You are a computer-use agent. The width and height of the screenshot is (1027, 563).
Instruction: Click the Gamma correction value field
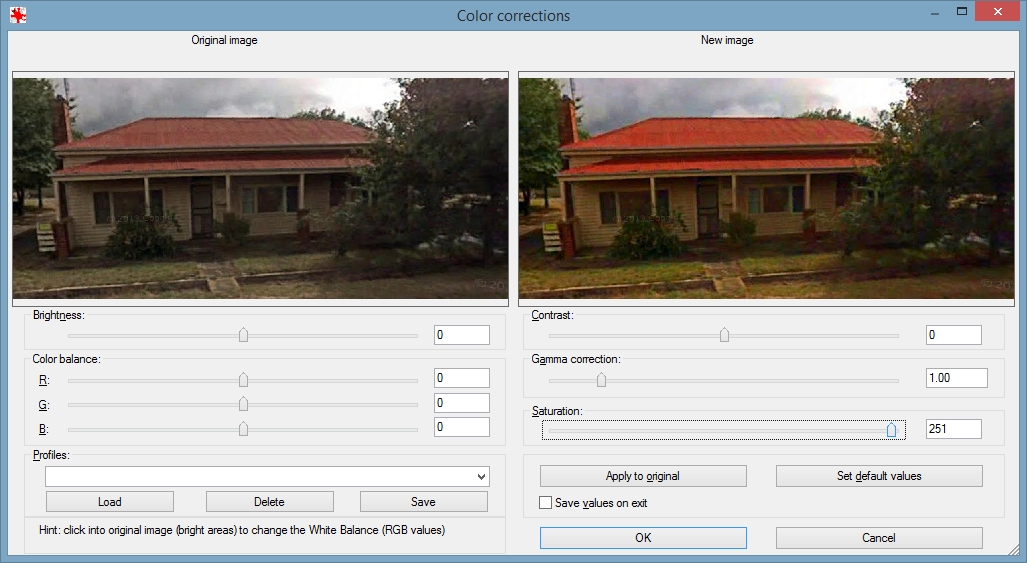[x=956, y=378]
